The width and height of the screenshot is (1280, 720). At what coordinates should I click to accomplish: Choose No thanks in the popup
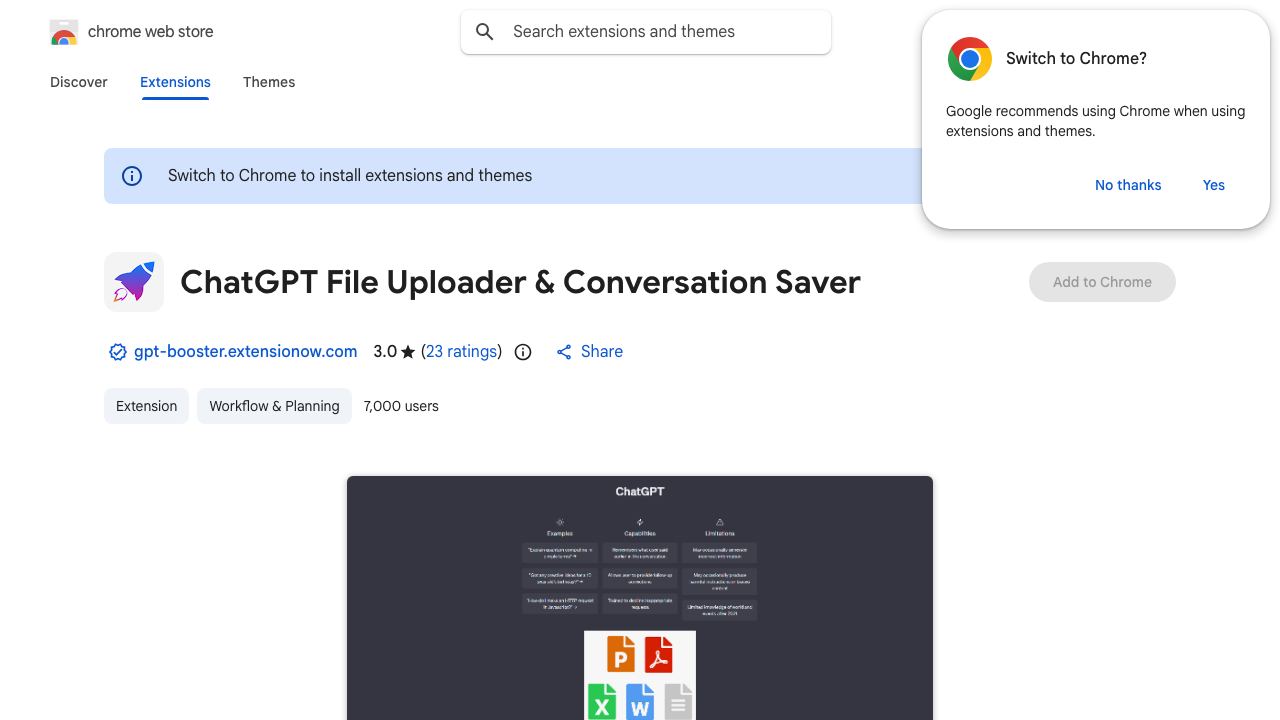[x=1128, y=185]
